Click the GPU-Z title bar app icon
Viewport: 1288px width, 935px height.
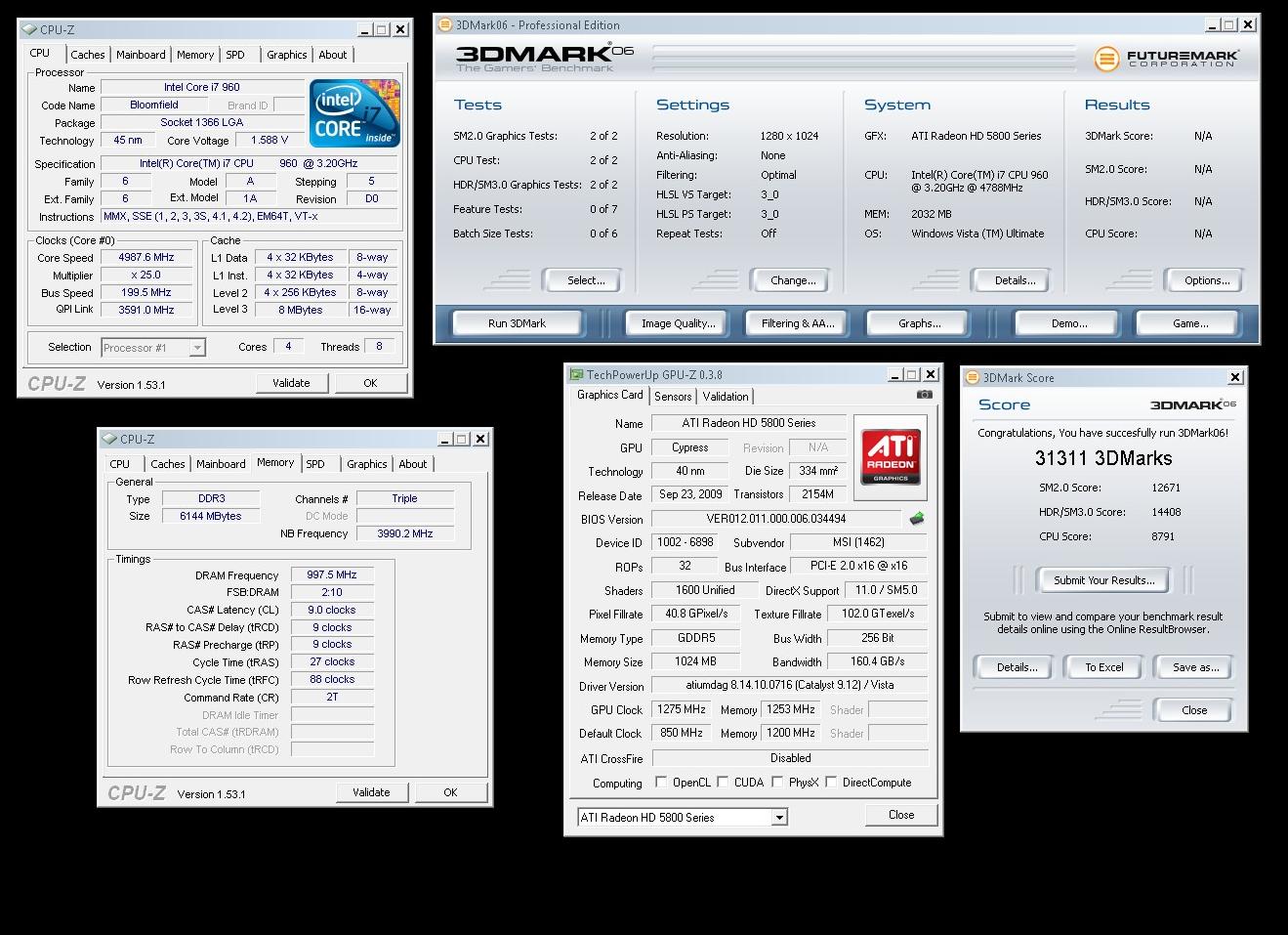pos(577,374)
